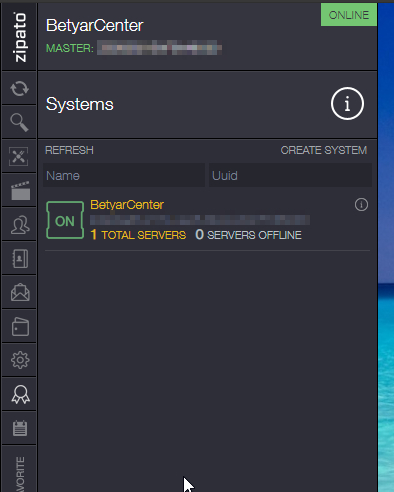The image size is (394, 492).
Task: Open the envelope messages sidebar icon
Action: pyautogui.click(x=20, y=292)
